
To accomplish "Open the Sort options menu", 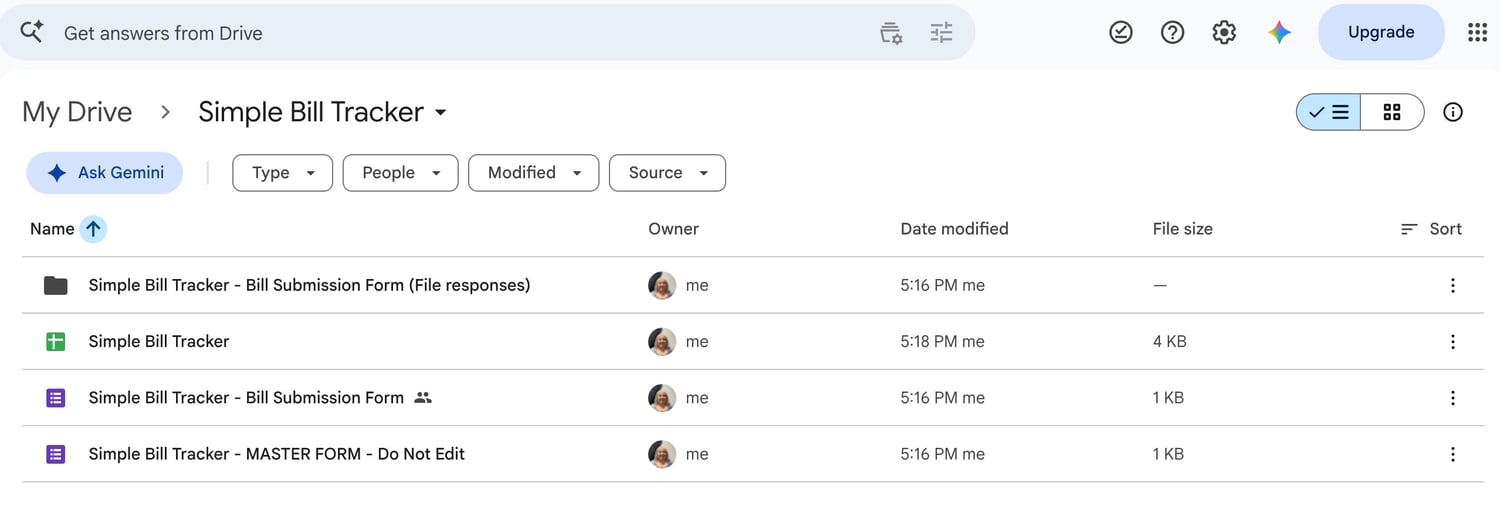I will pos(1431,229).
